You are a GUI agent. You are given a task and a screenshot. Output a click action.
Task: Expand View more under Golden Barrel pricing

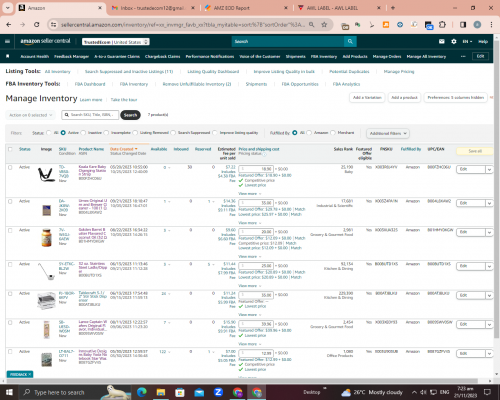(250, 257)
